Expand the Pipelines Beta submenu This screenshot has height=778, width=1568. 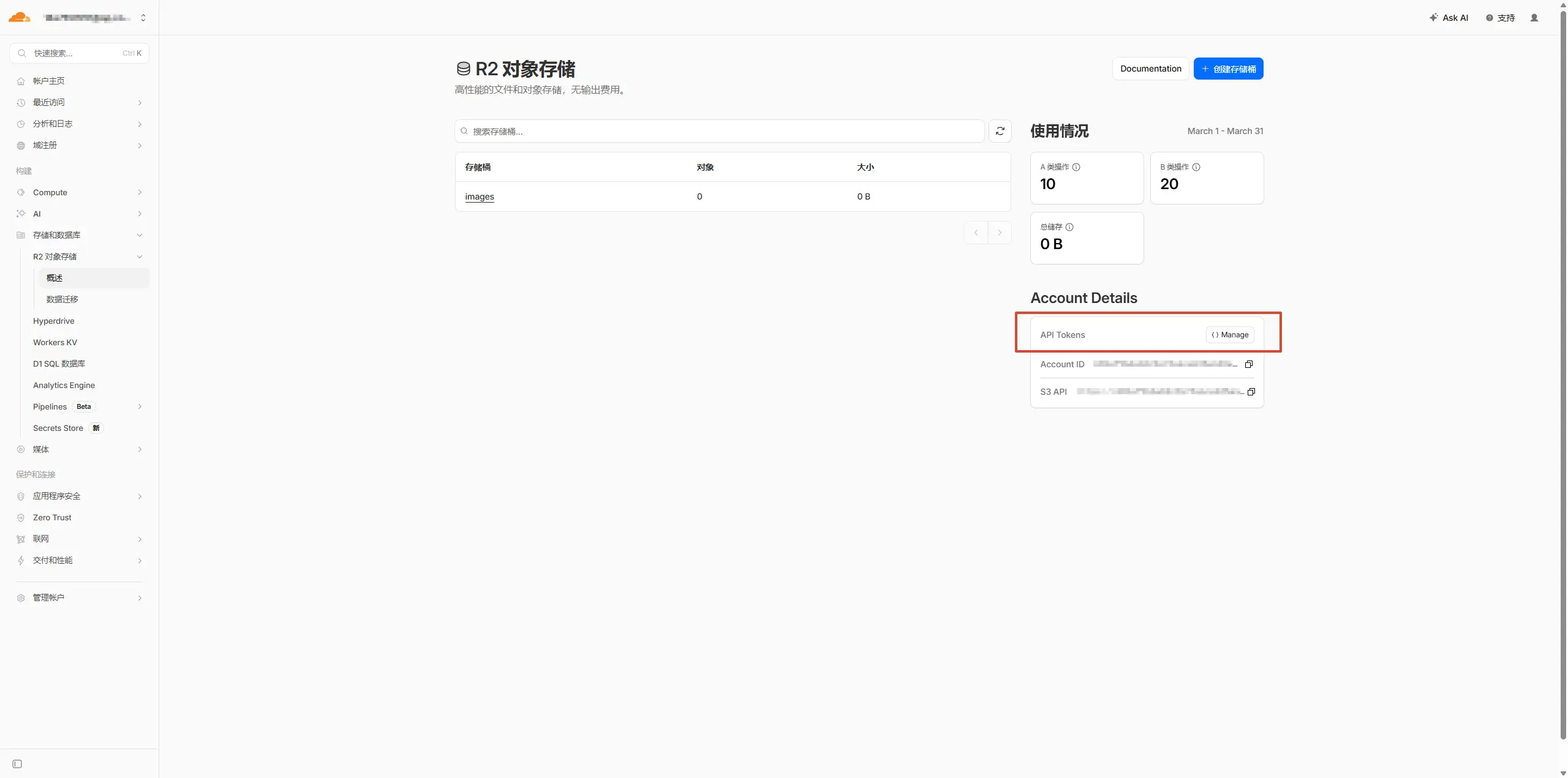tap(140, 406)
